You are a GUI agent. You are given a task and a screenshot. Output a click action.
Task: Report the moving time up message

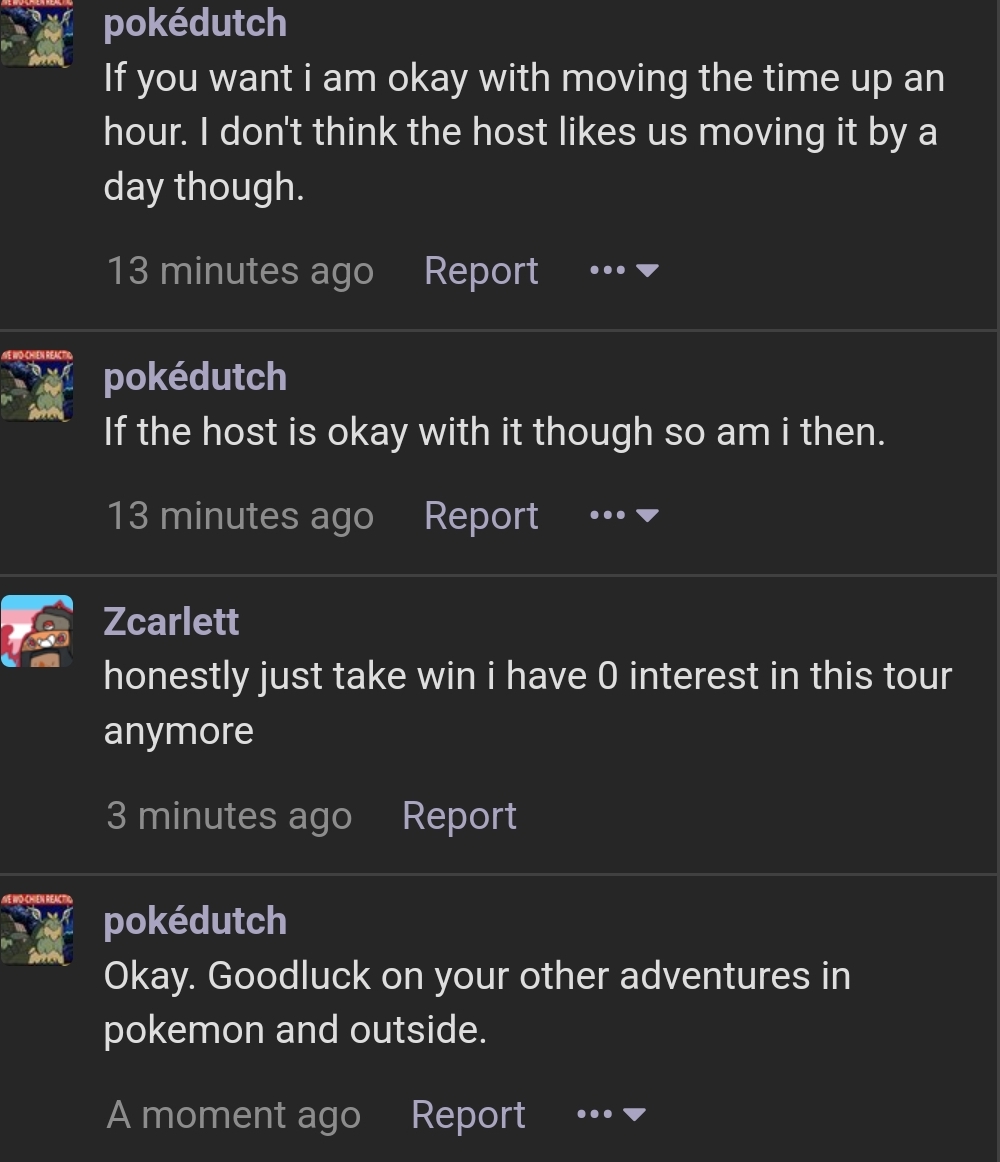(x=481, y=270)
